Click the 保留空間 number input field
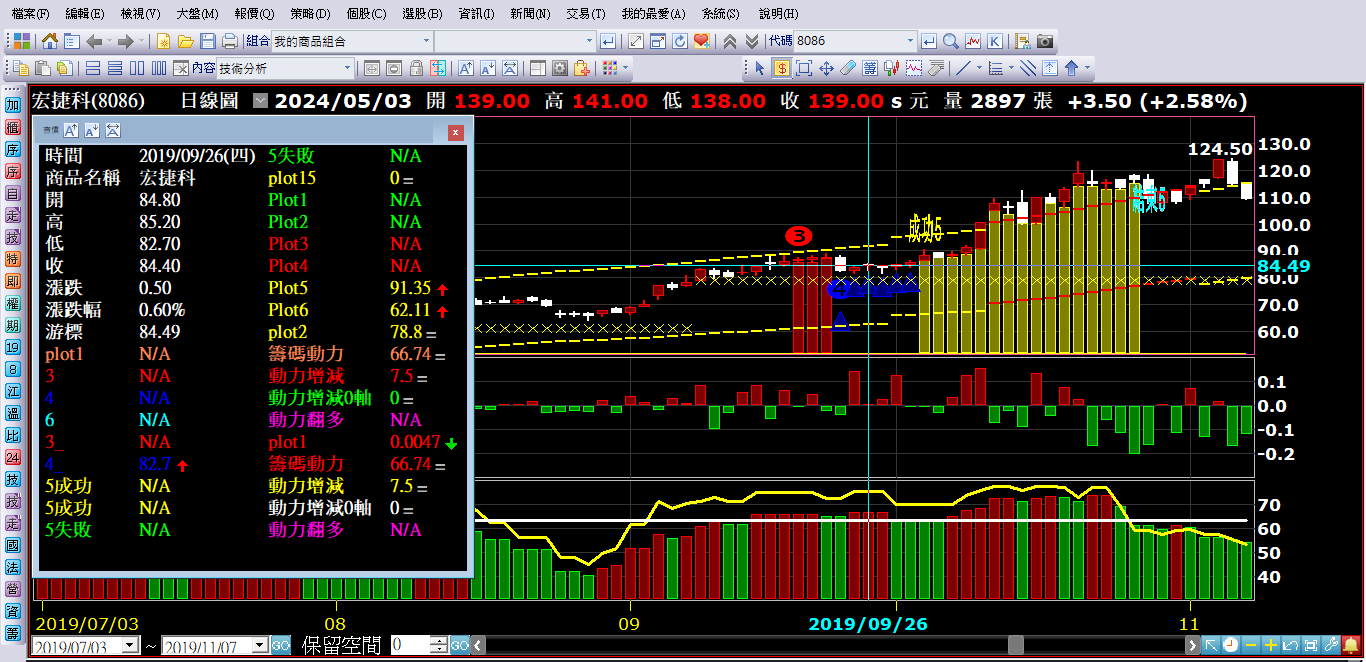This screenshot has width=1366, height=662. [409, 645]
